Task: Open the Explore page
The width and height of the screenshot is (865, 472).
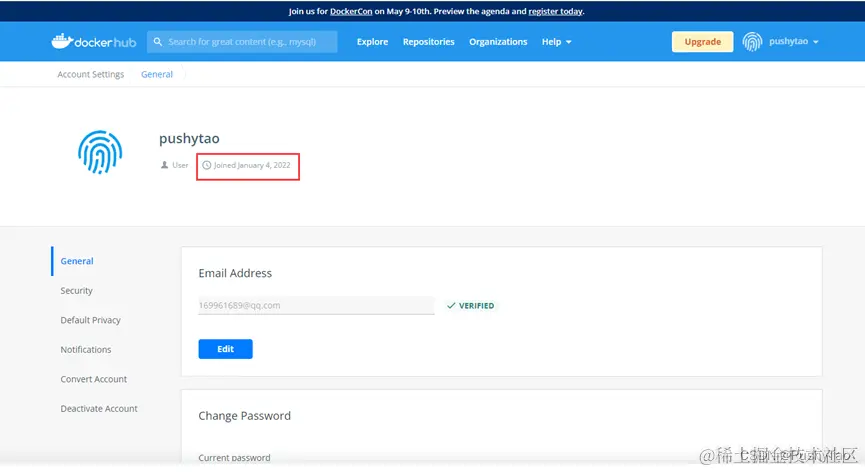Action: [372, 42]
